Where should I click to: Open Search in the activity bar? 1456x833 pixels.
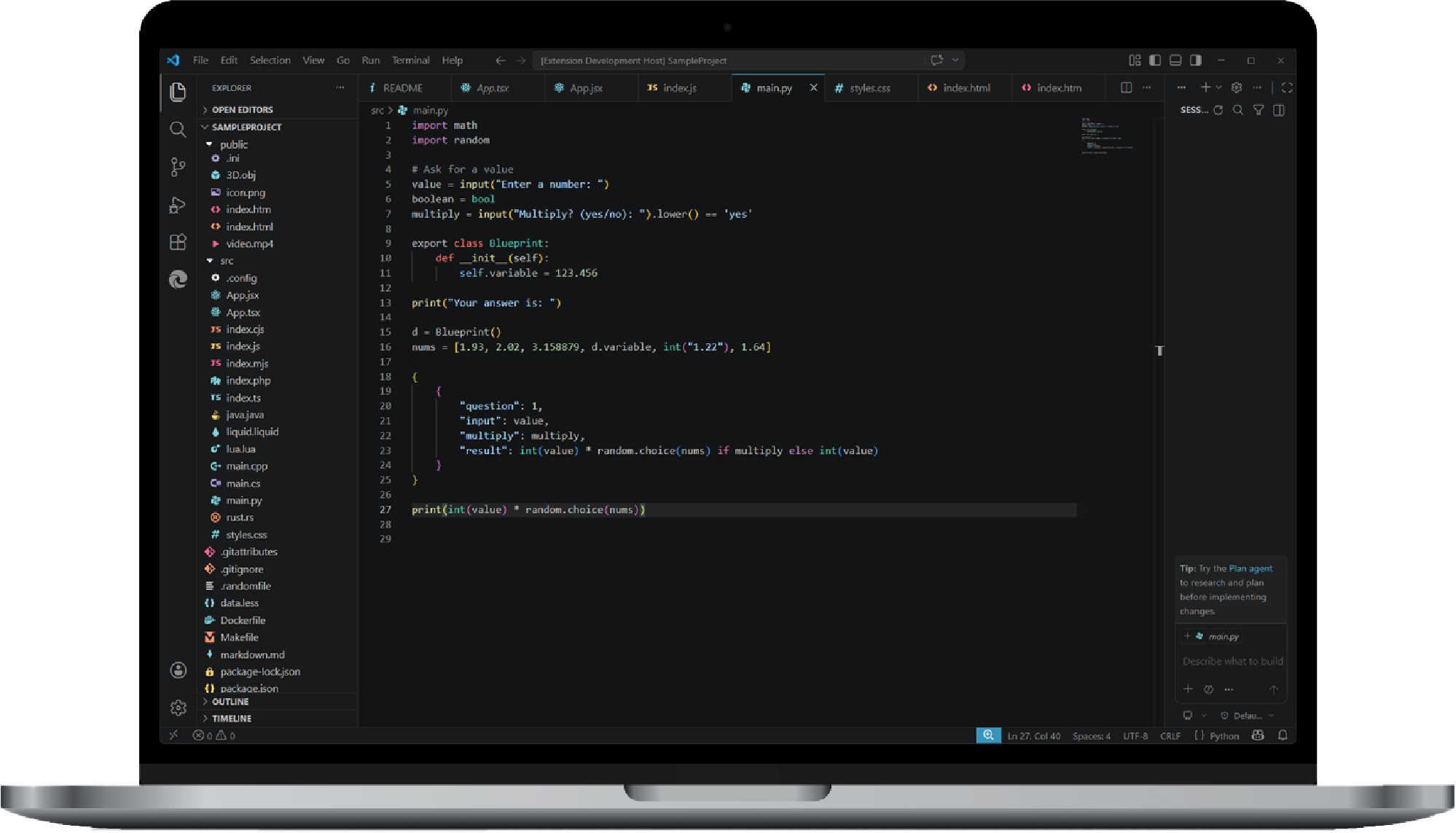(x=178, y=130)
